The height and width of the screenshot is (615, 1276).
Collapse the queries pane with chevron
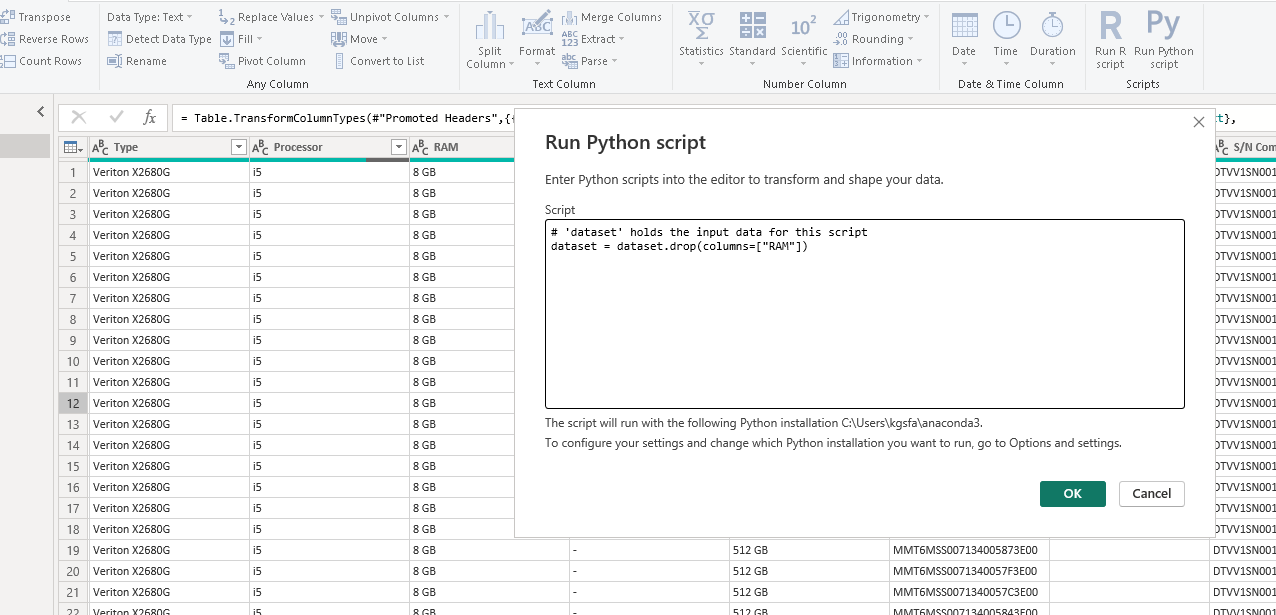click(x=41, y=112)
